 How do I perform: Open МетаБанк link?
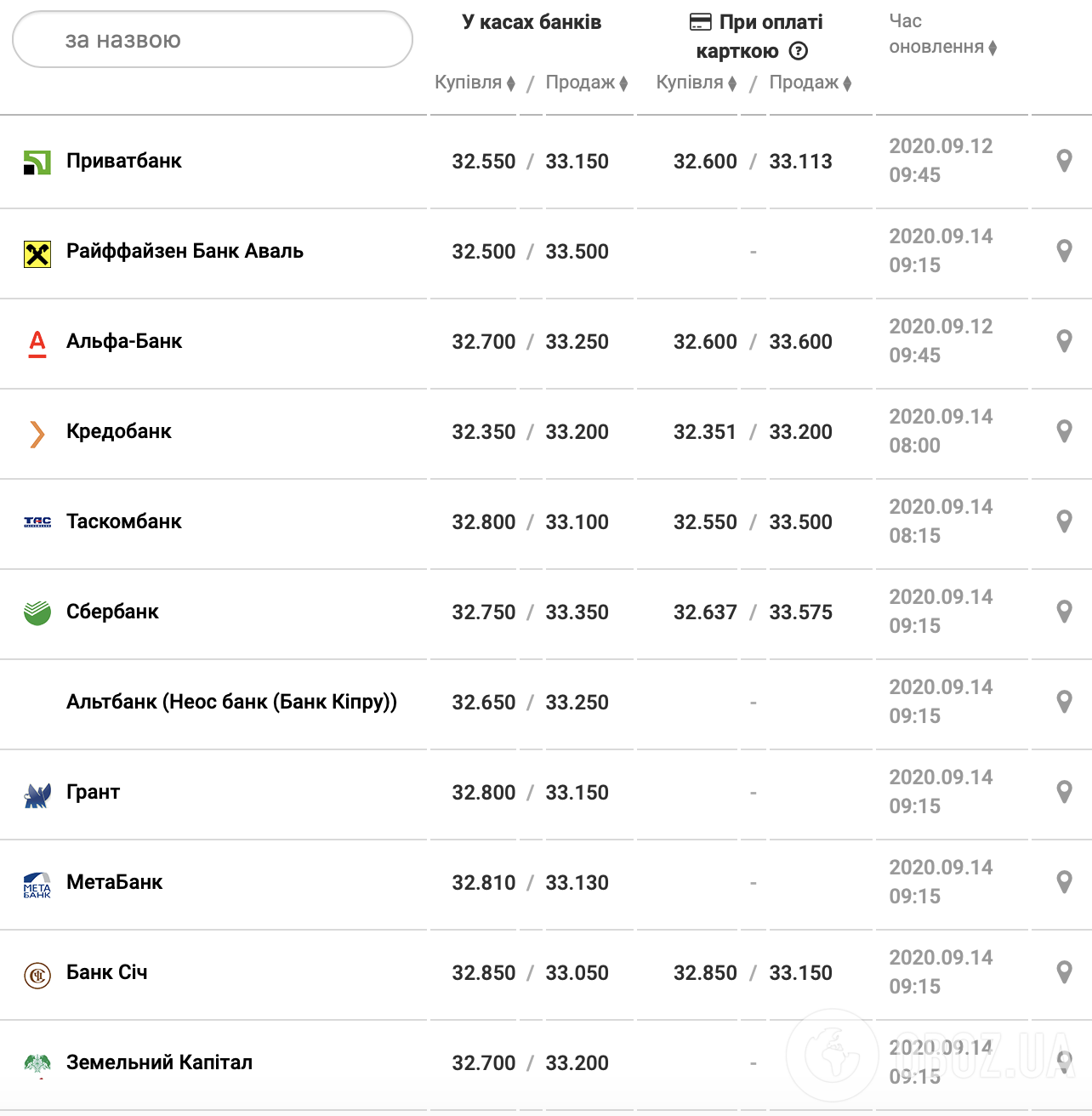tap(114, 882)
